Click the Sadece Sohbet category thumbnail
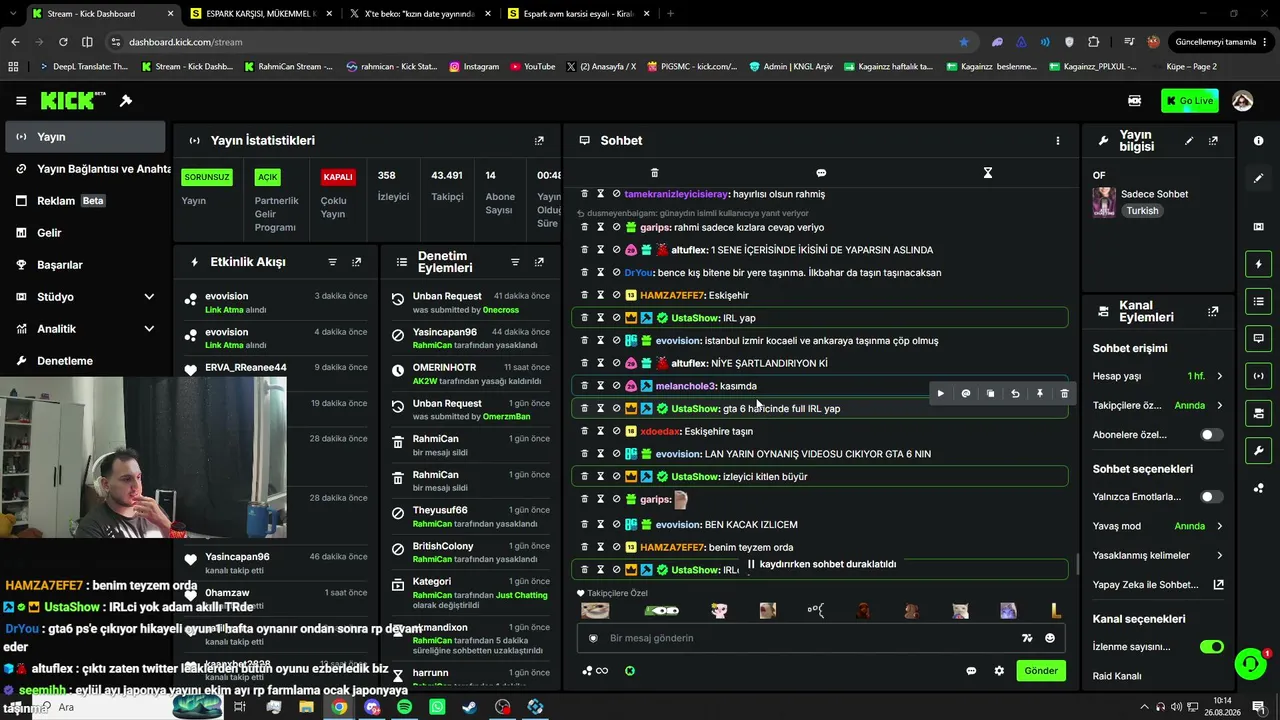The height and width of the screenshot is (720, 1280). (1104, 202)
